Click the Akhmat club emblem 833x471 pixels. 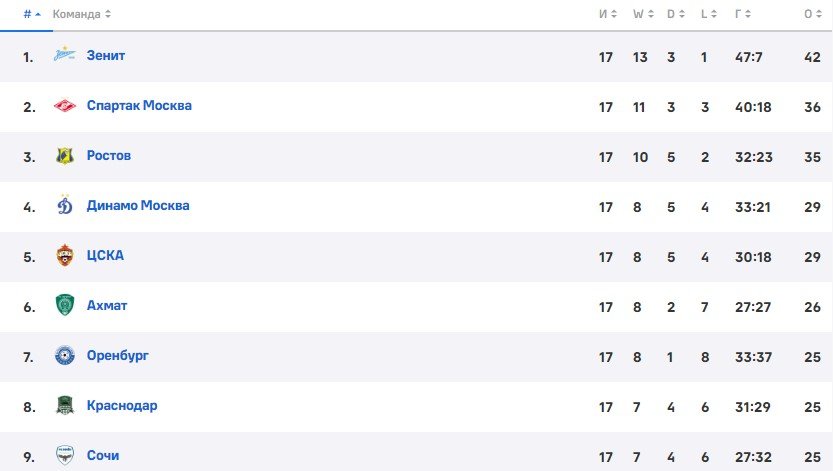(65, 306)
